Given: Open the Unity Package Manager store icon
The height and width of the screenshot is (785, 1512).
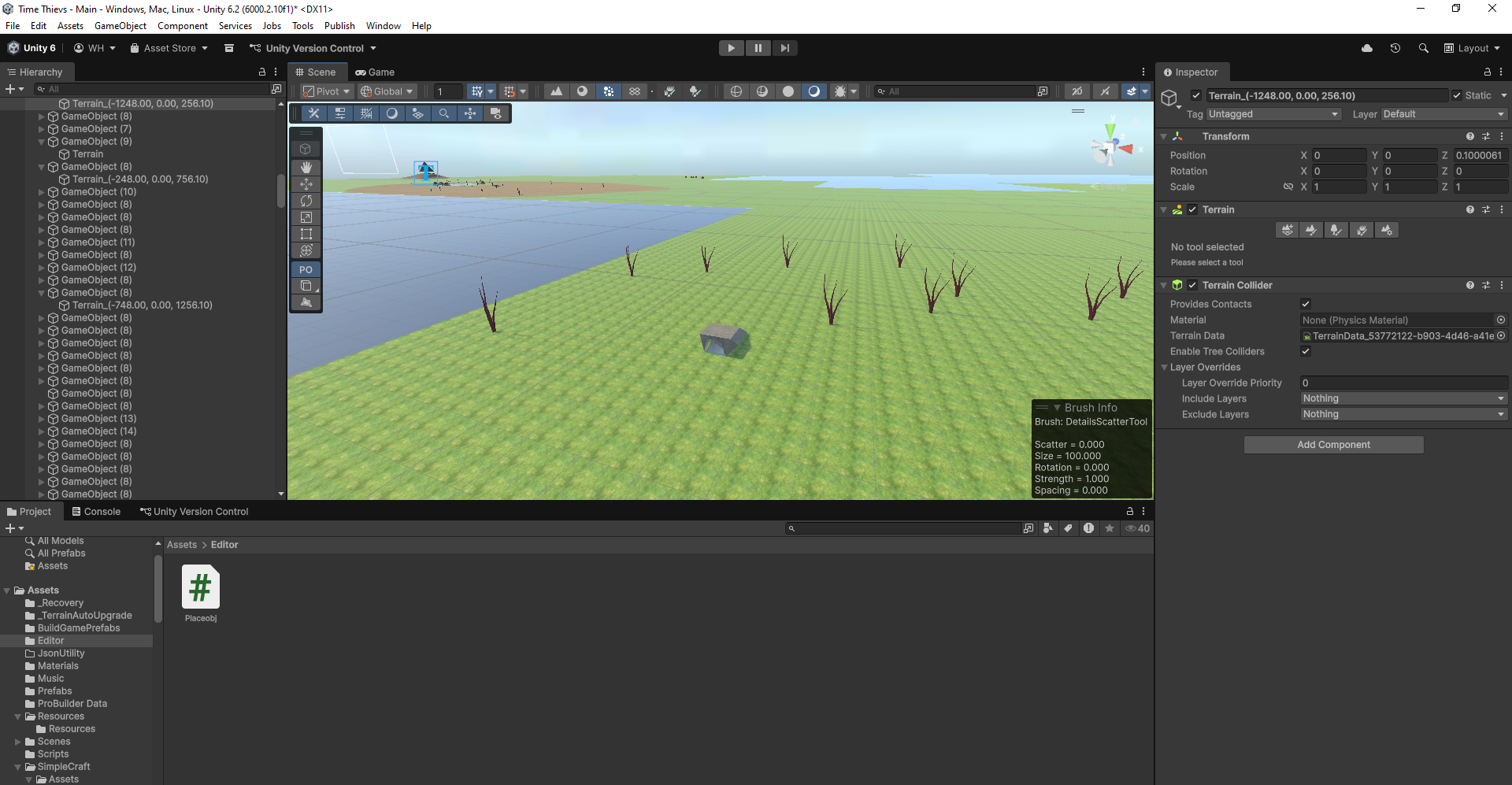Looking at the screenshot, I should tap(229, 48).
